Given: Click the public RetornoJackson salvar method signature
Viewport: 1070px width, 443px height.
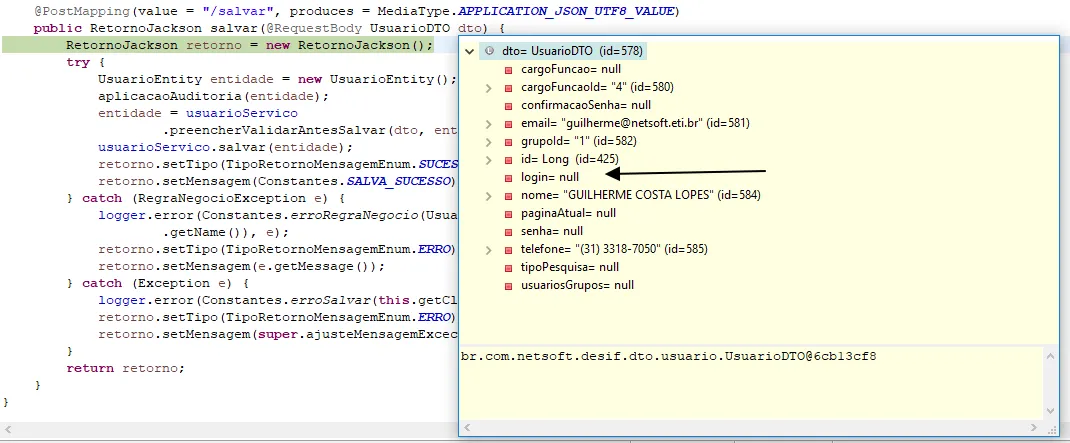Looking at the screenshot, I should (x=270, y=29).
